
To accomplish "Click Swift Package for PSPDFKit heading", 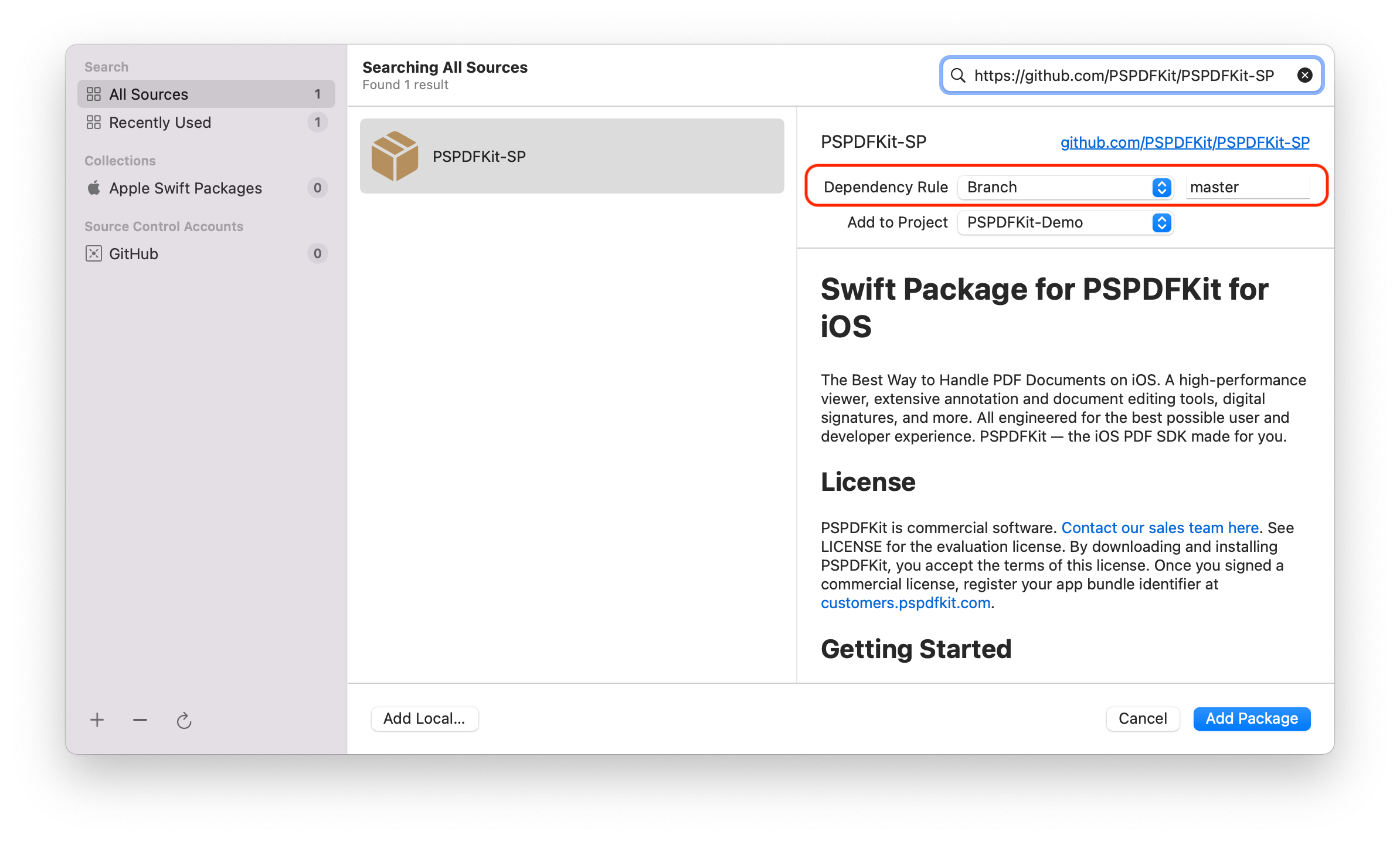I will (x=1044, y=307).
